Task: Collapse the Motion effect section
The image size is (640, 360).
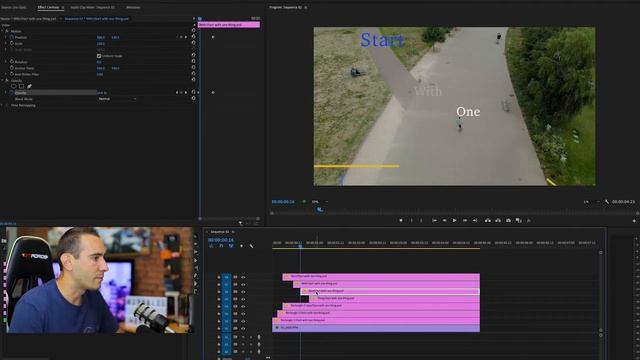Action: [2, 31]
